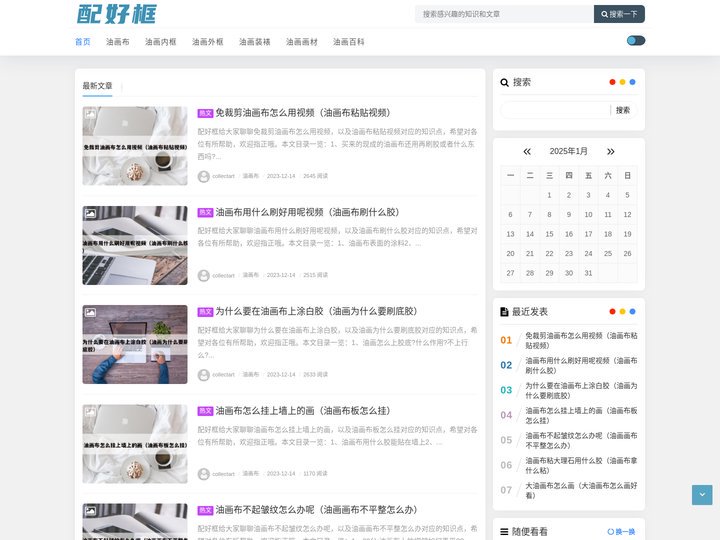Go to previous month in calendar

(x=527, y=152)
